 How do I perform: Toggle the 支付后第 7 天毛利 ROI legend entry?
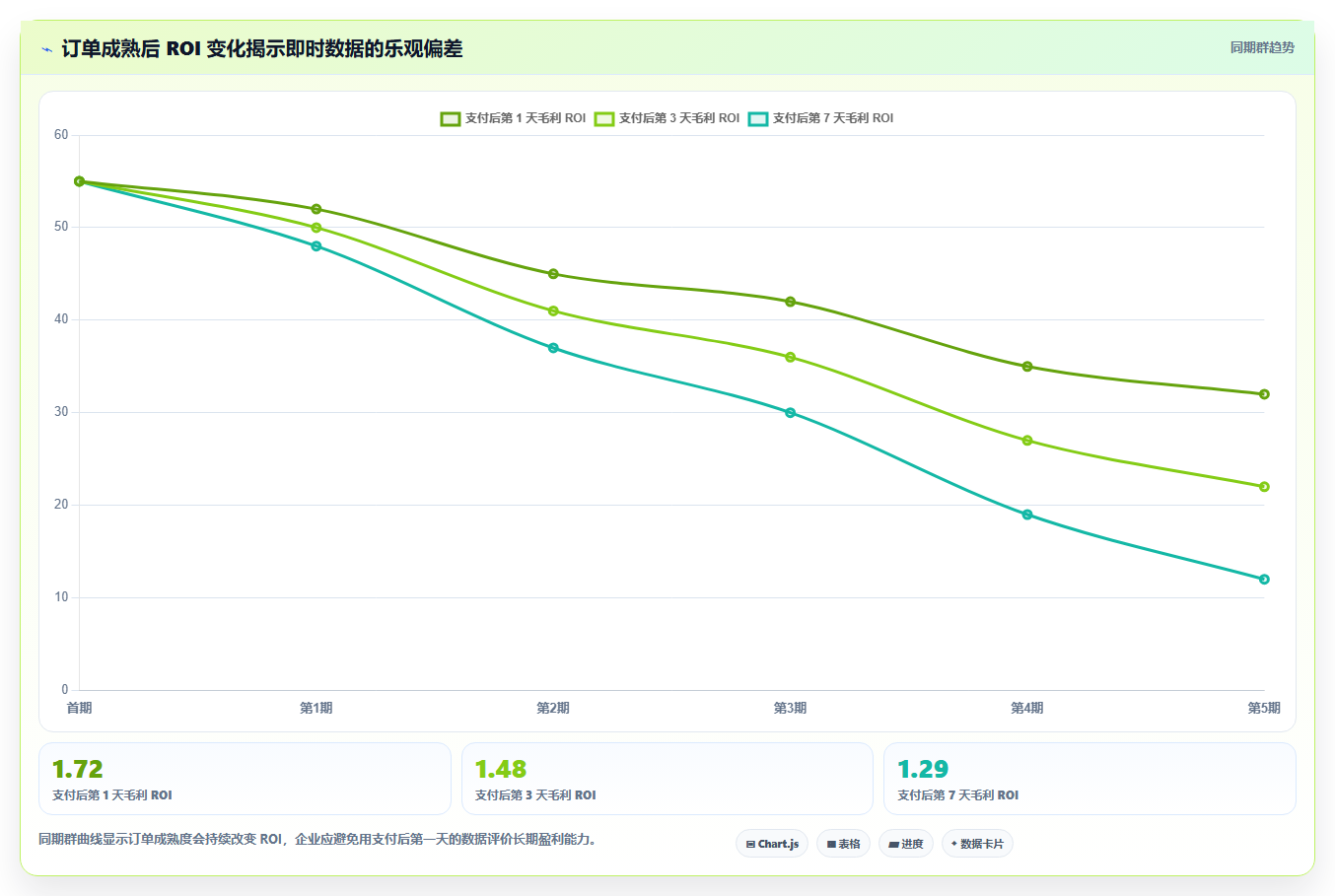tap(820, 118)
